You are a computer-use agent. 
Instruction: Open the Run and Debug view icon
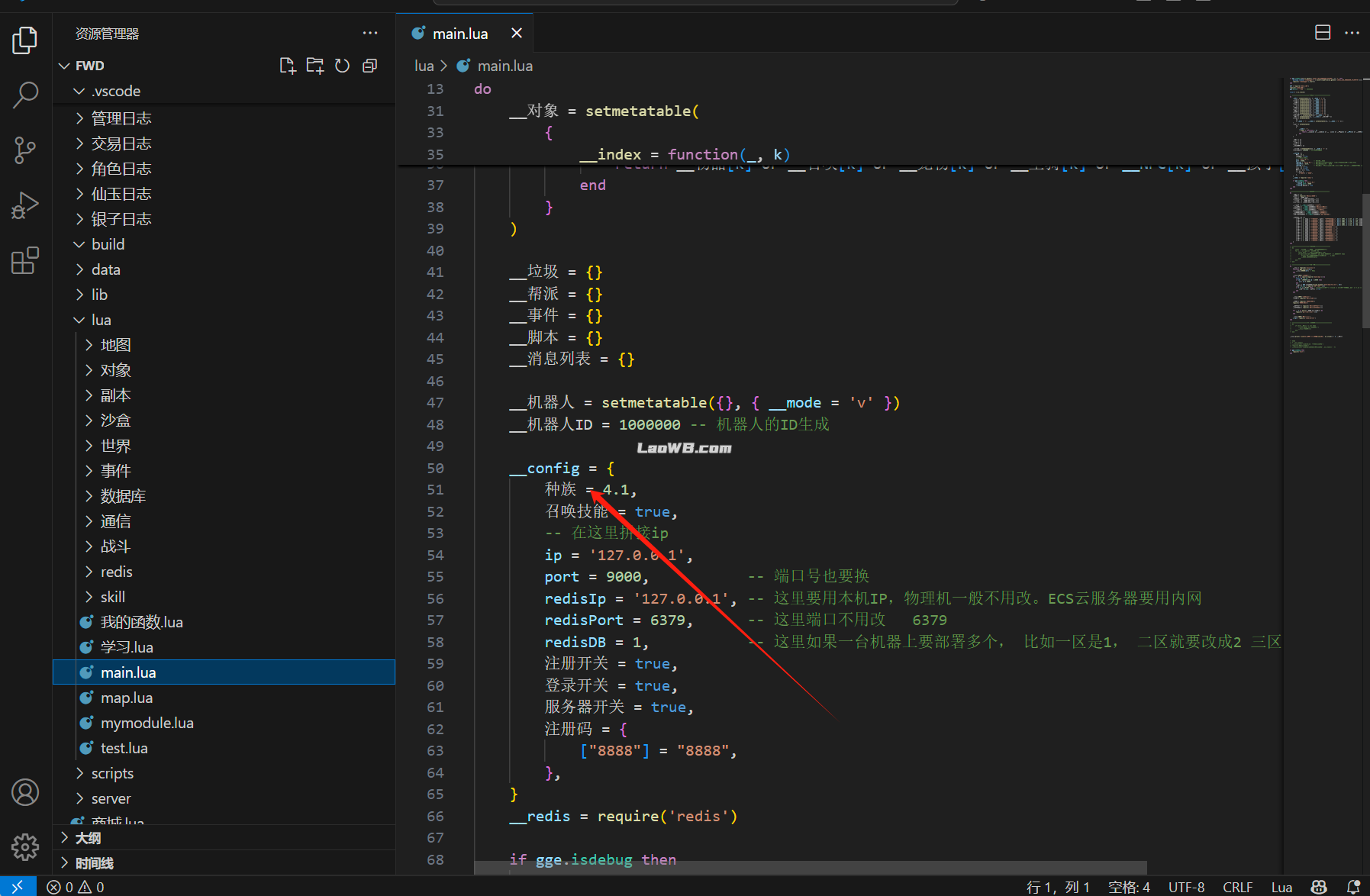[x=25, y=205]
